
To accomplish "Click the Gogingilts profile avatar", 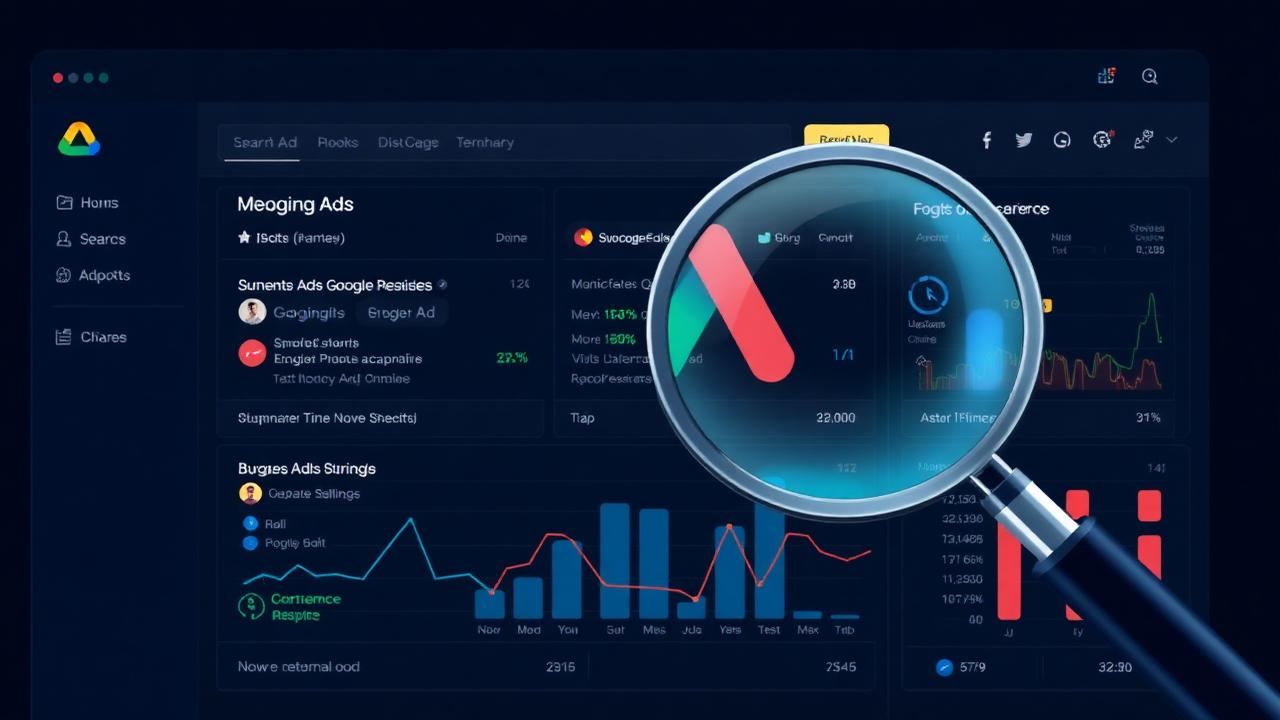I will (x=252, y=312).
